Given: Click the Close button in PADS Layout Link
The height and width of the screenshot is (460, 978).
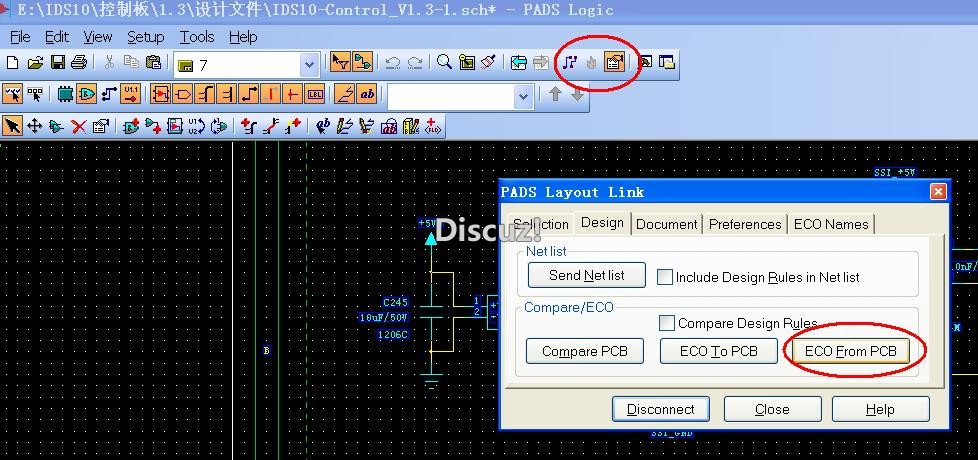Looking at the screenshot, I should click(x=772, y=410).
